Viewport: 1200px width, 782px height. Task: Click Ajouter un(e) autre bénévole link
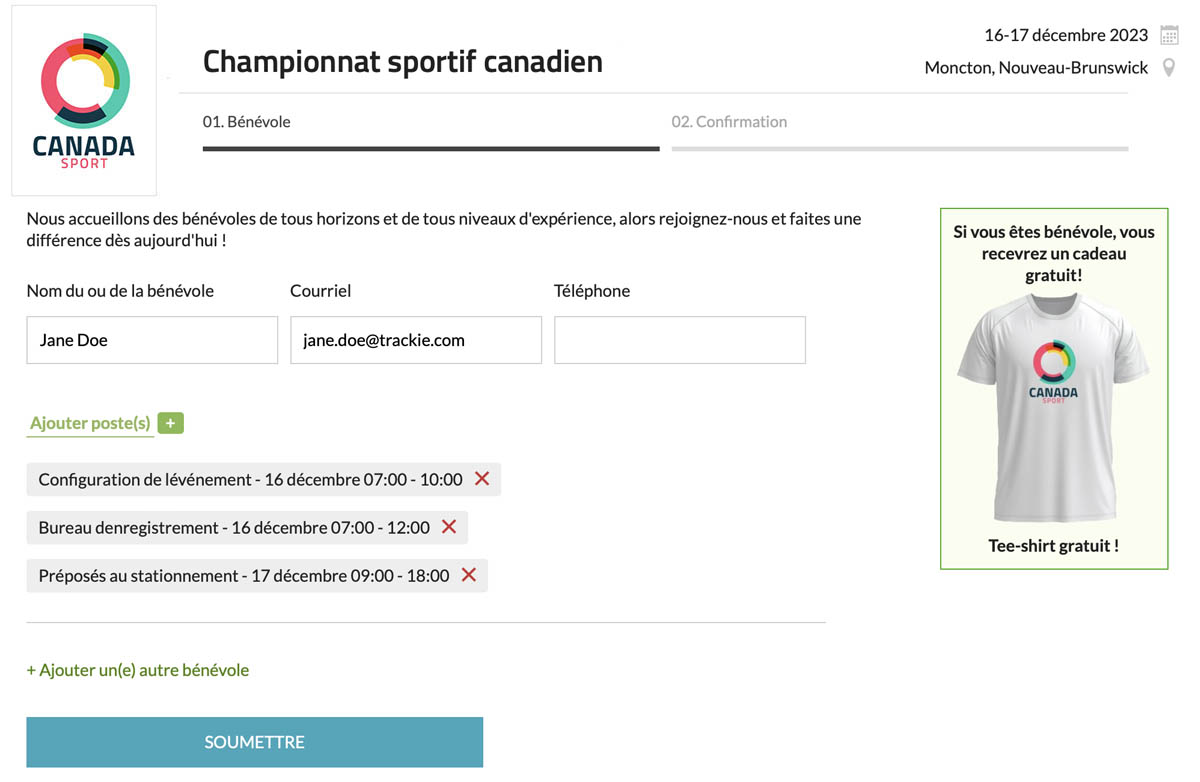click(x=138, y=670)
